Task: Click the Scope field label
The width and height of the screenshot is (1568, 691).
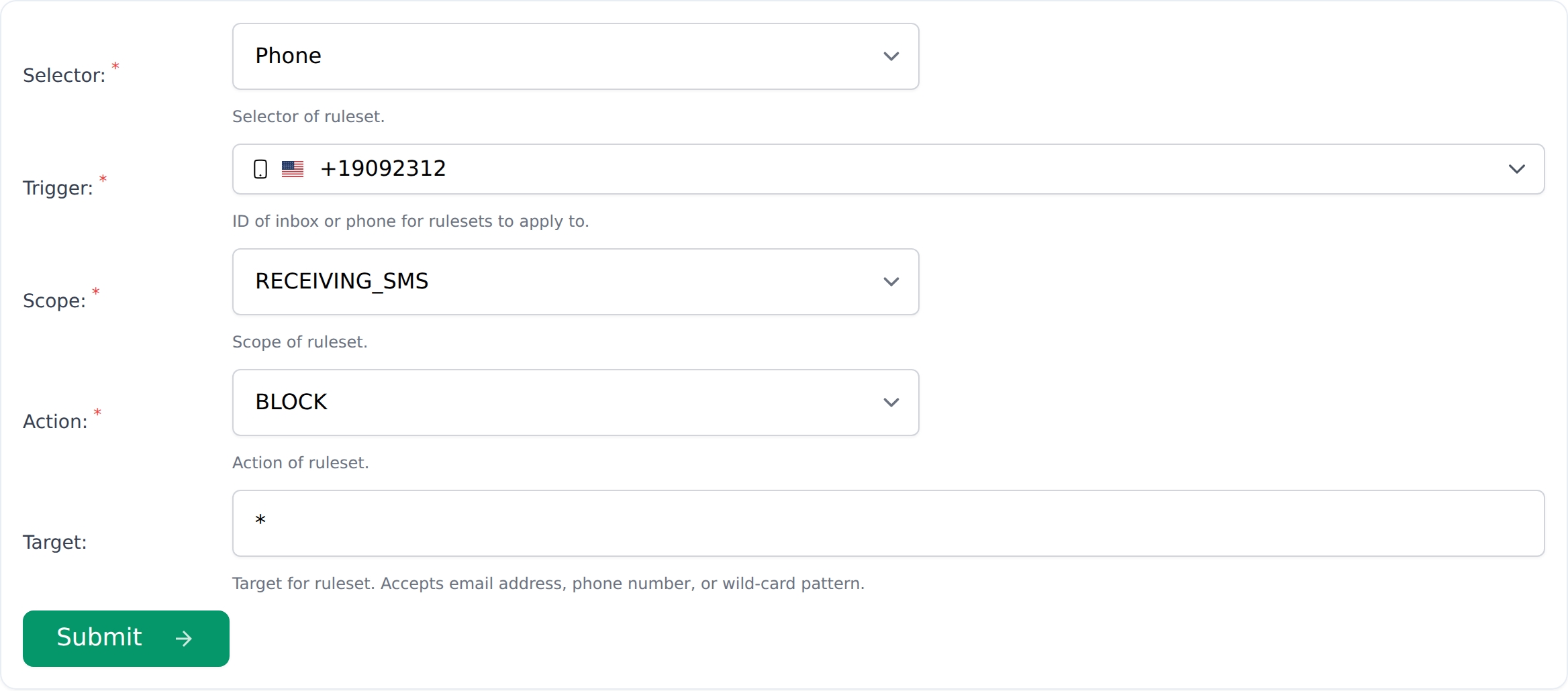Action: coord(54,301)
